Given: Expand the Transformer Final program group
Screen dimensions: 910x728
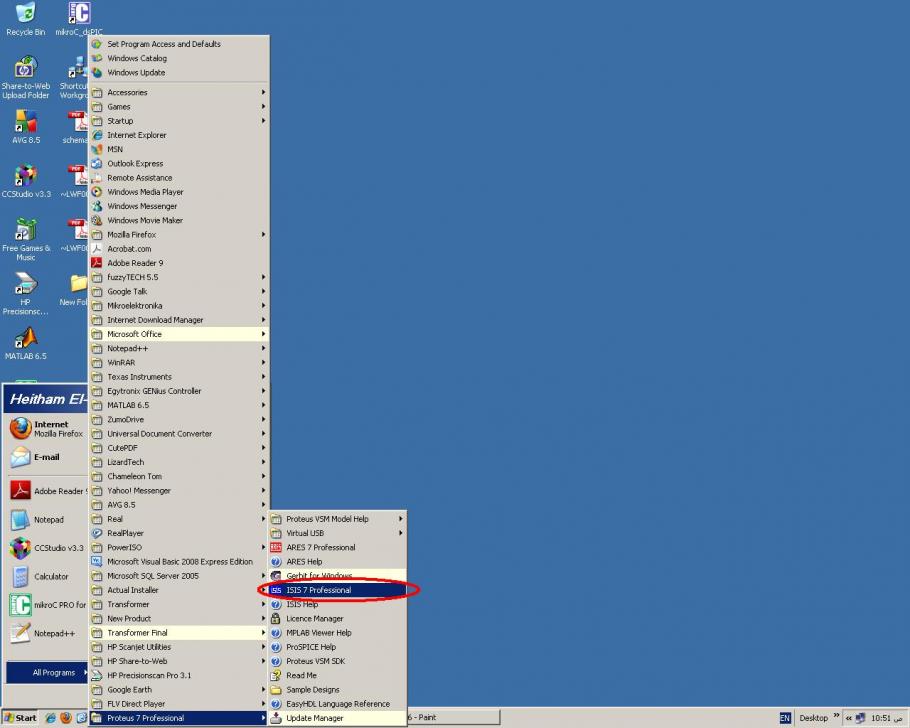Looking at the screenshot, I should (179, 633).
